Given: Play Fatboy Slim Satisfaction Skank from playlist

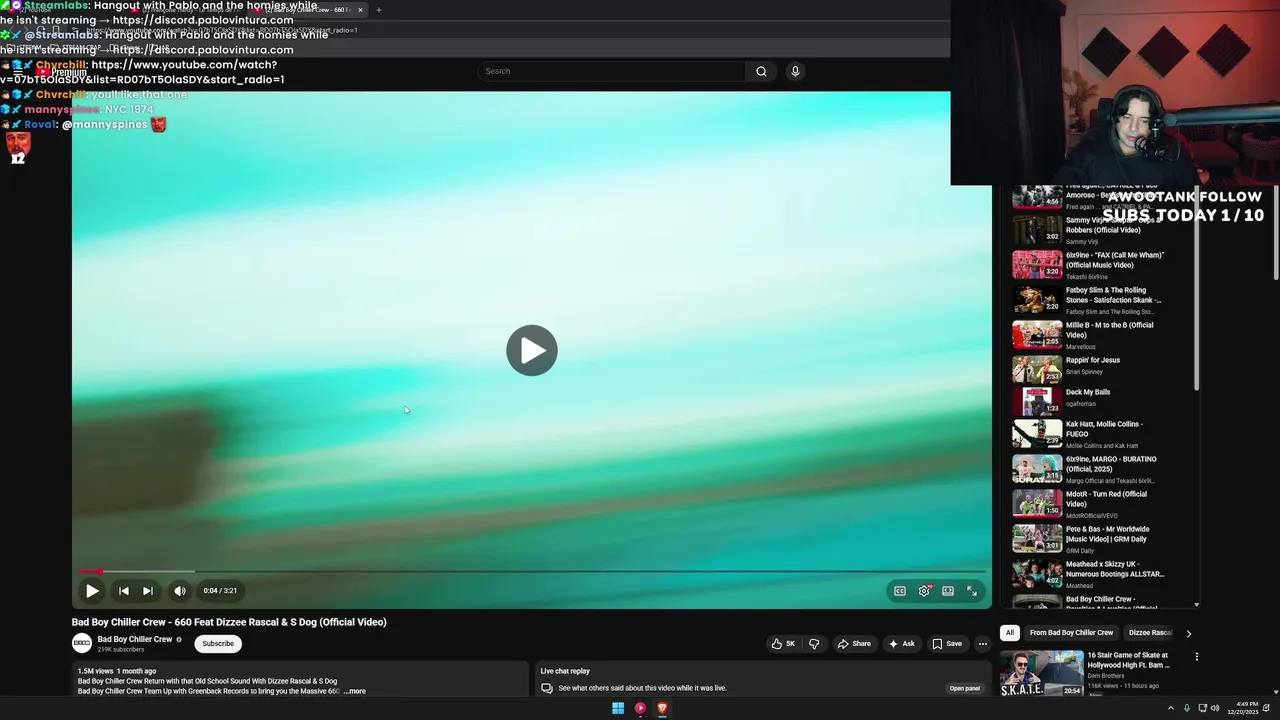Looking at the screenshot, I should pyautogui.click(x=1090, y=300).
